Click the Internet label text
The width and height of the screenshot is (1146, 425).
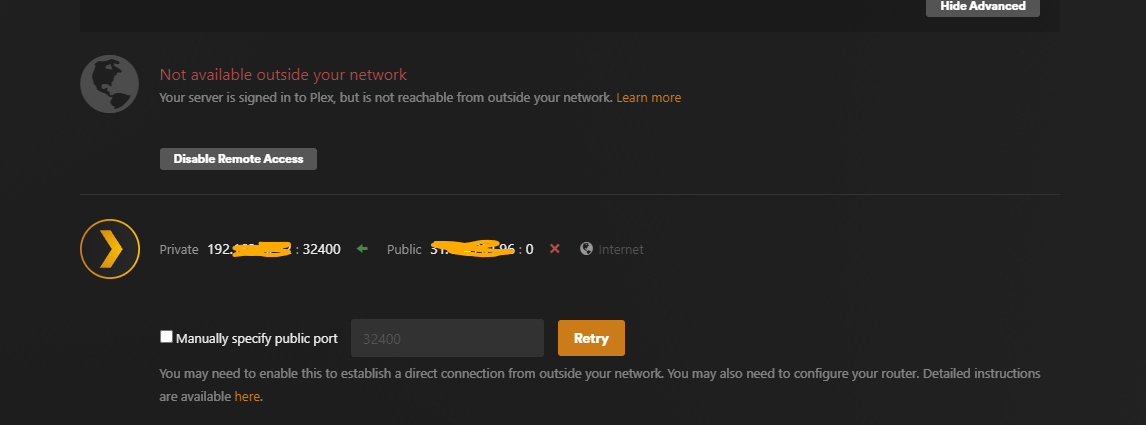pyautogui.click(x=621, y=249)
